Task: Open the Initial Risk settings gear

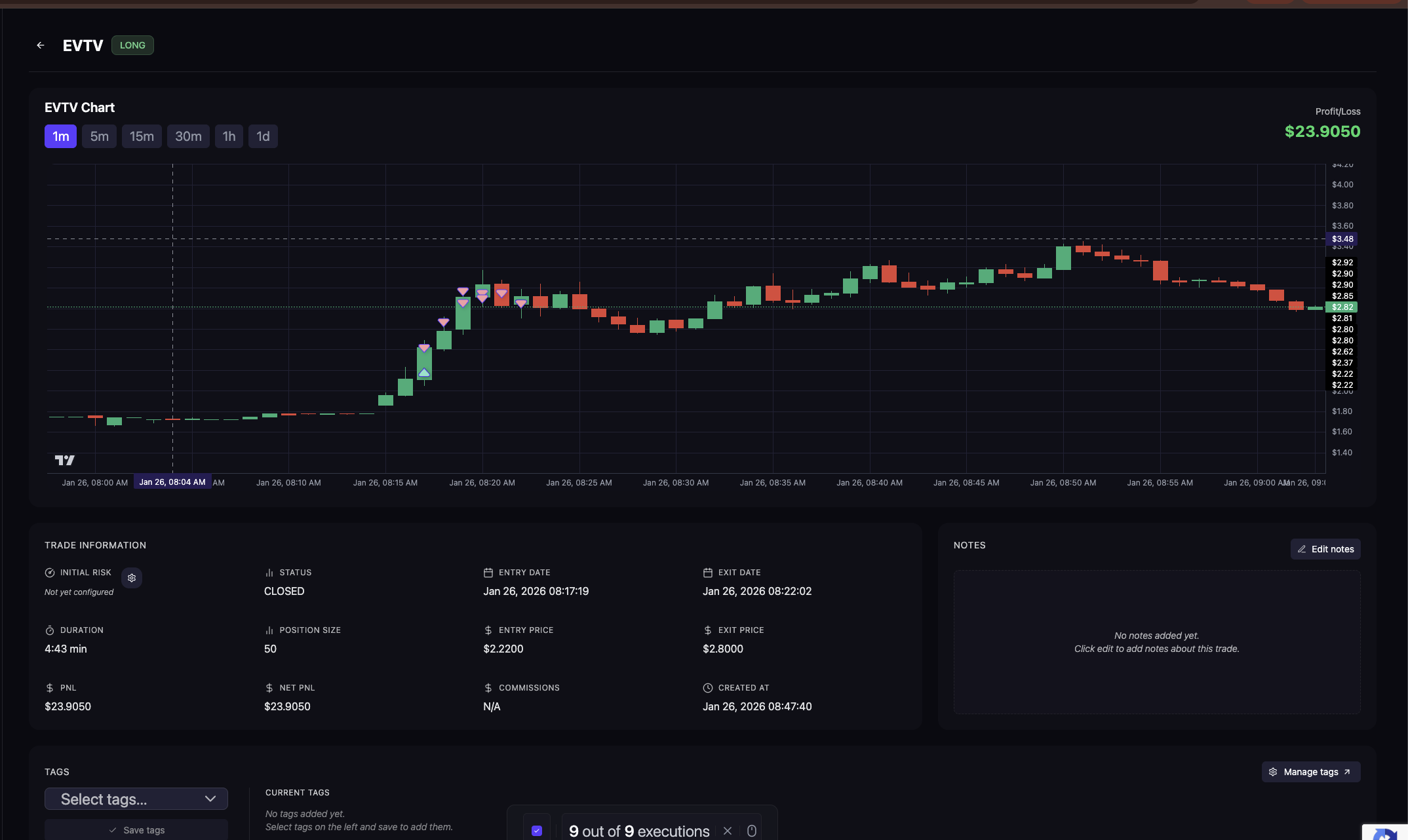Action: pos(132,578)
